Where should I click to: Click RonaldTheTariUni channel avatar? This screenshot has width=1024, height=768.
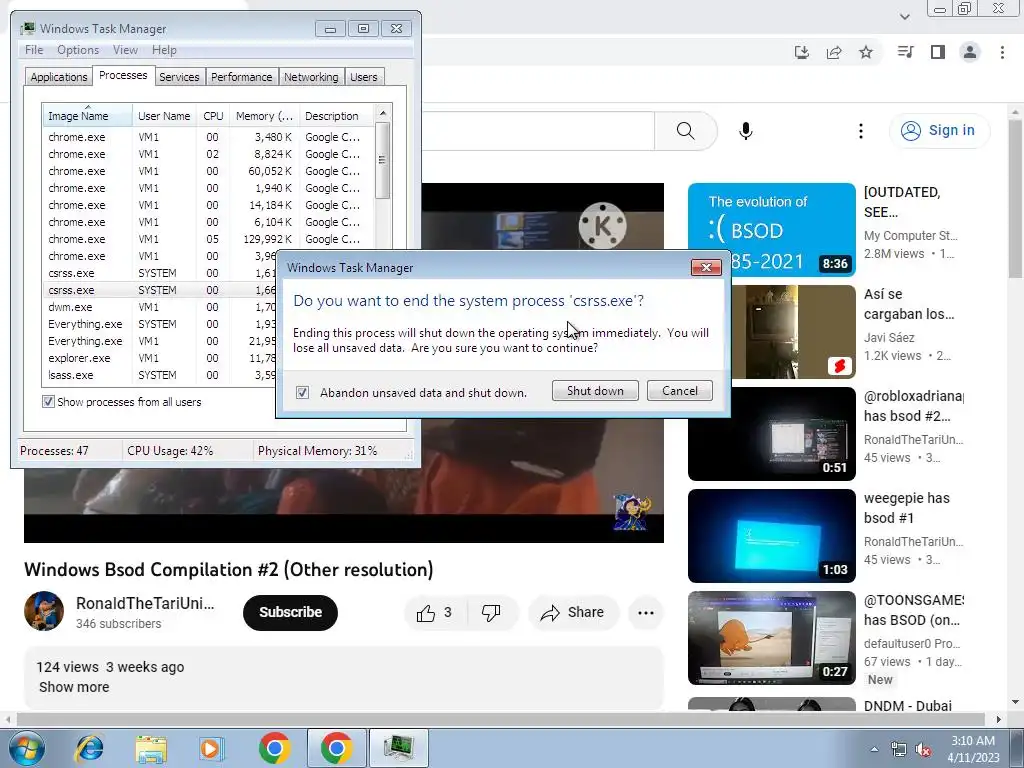(x=44, y=611)
